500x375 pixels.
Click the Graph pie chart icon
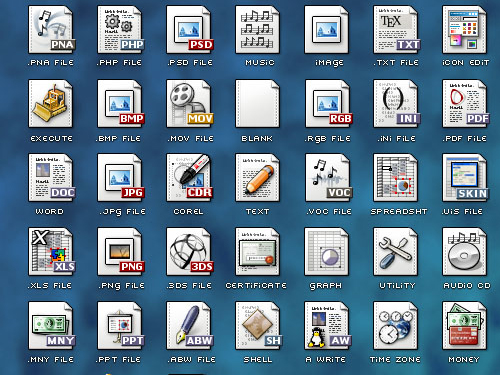pyautogui.click(x=326, y=251)
